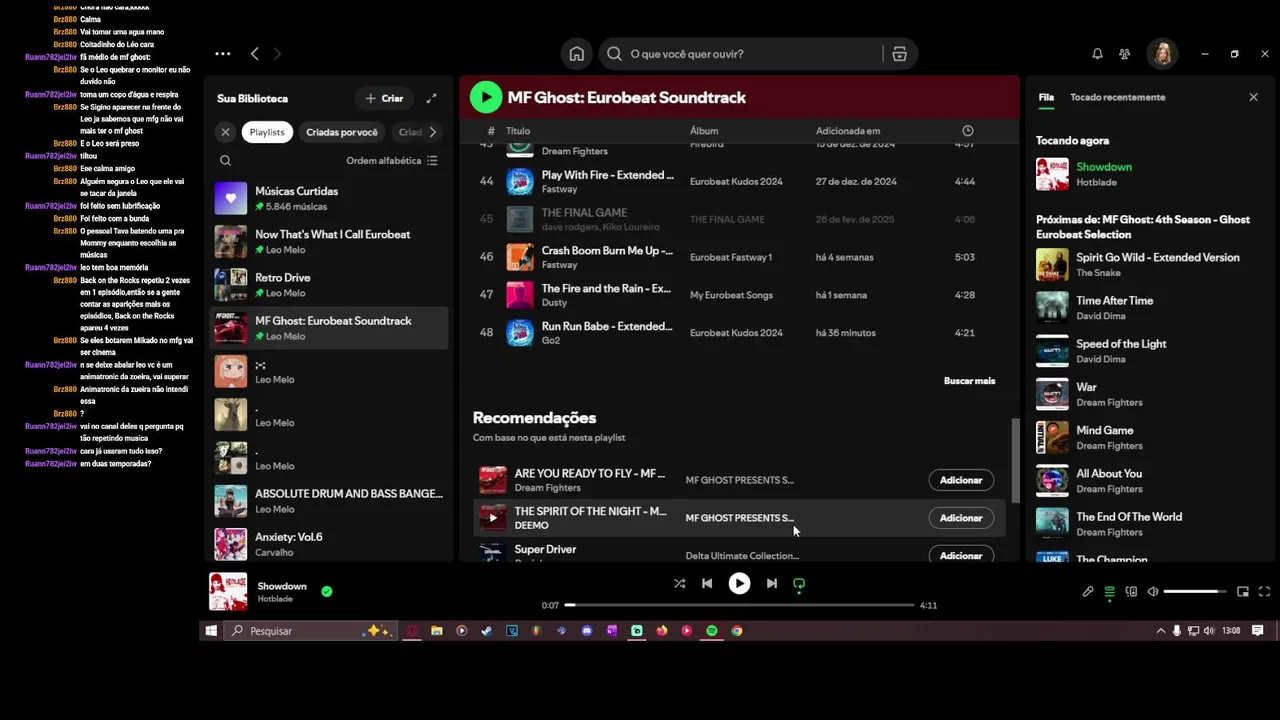Screen dimensions: 1280x720
Task: Mute the Spotify volume
Action: (1153, 592)
